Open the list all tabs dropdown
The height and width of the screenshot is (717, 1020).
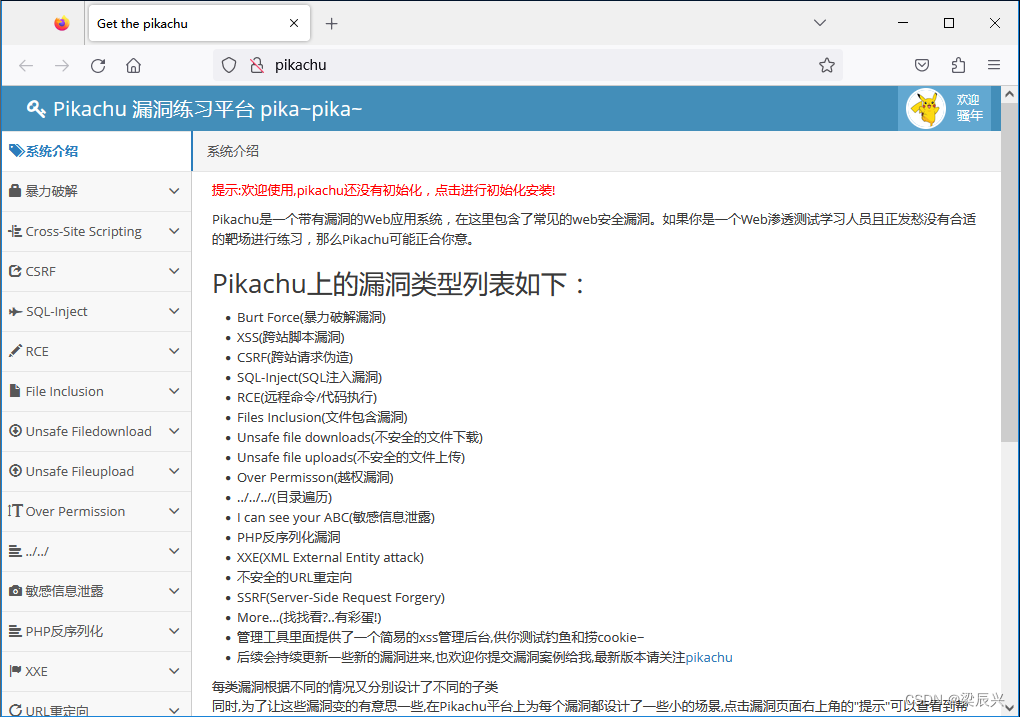(x=820, y=23)
